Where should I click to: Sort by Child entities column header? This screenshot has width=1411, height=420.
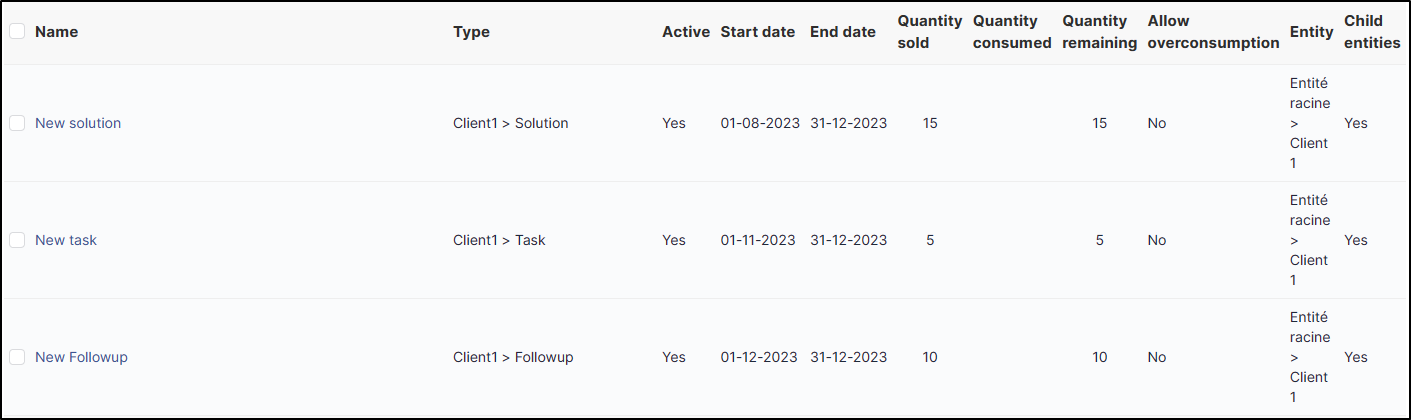coord(1371,32)
